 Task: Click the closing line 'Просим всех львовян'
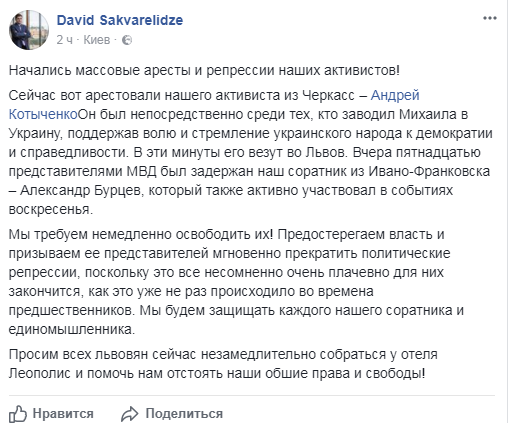(x=223, y=364)
